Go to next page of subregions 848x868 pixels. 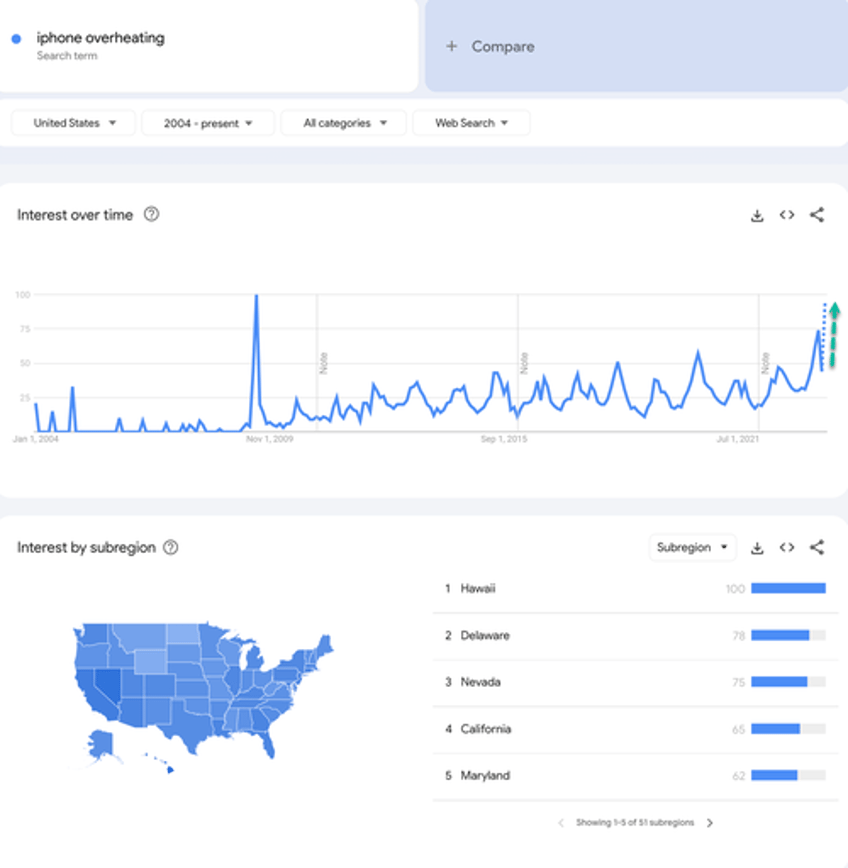coord(710,823)
